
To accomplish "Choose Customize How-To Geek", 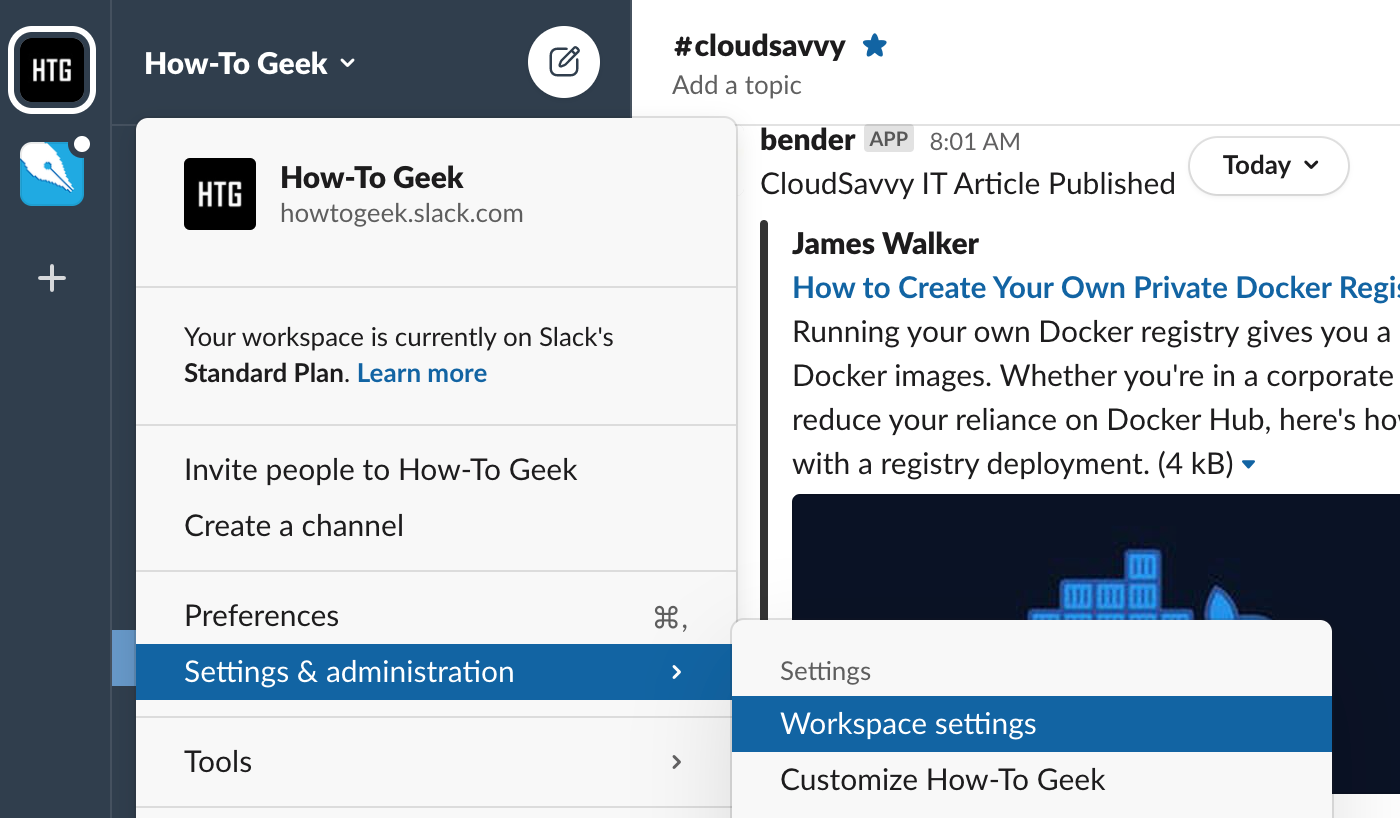I will tap(1032, 780).
